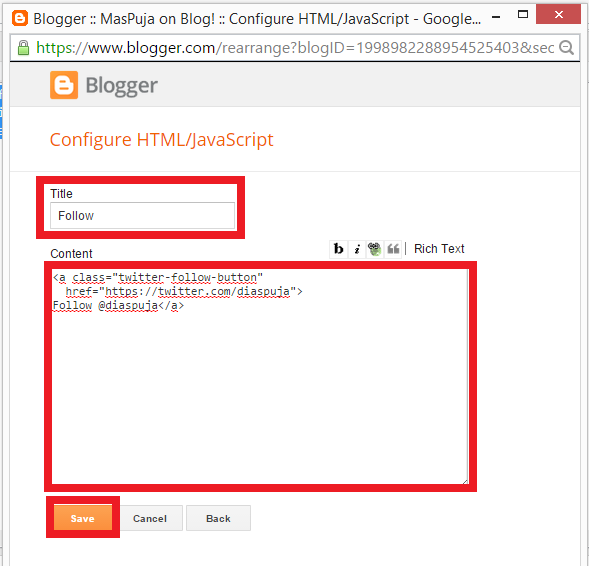Click the blogger.com URL in address bar
589x566 pixels.
point(295,48)
